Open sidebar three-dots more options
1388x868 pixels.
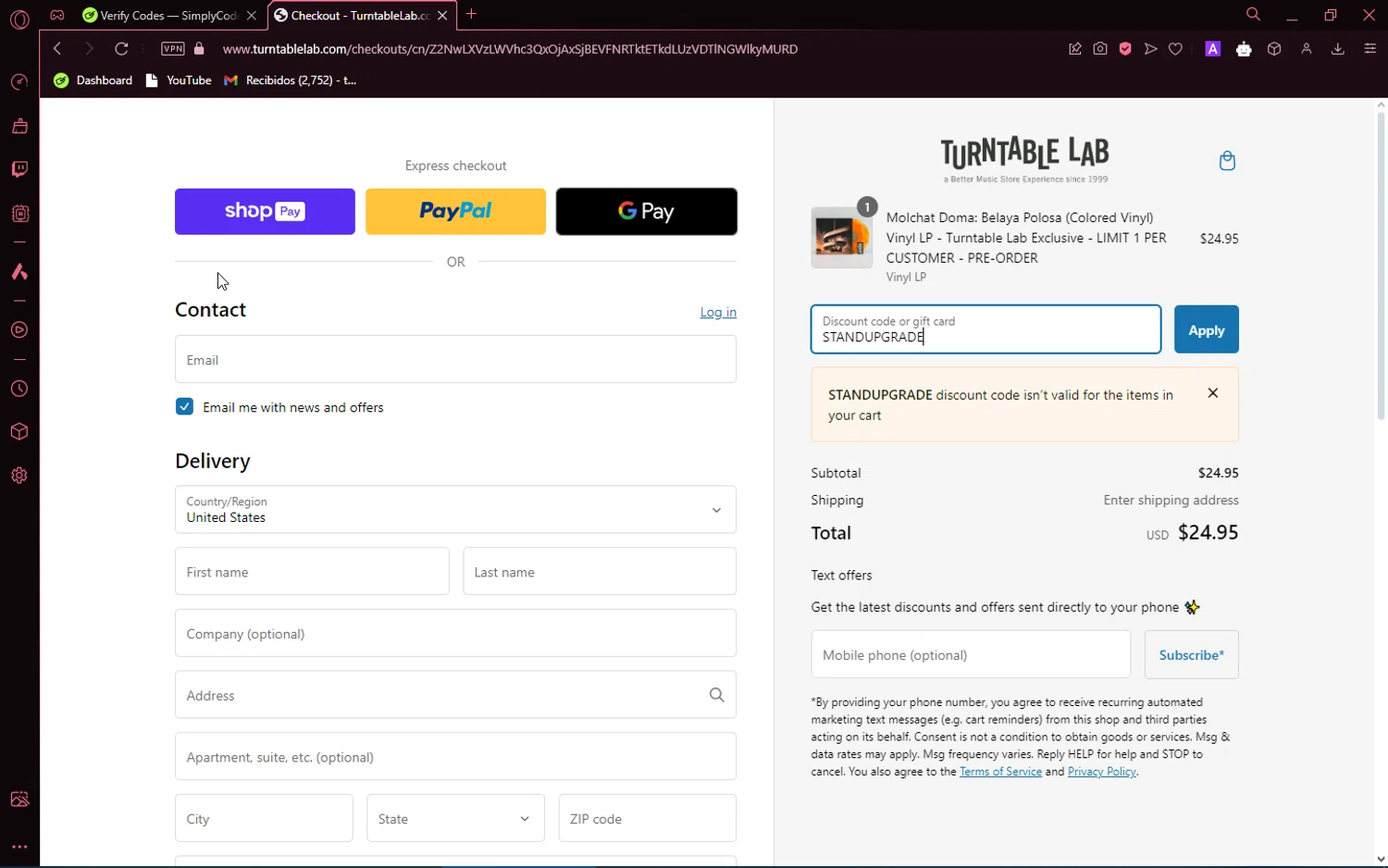click(19, 847)
